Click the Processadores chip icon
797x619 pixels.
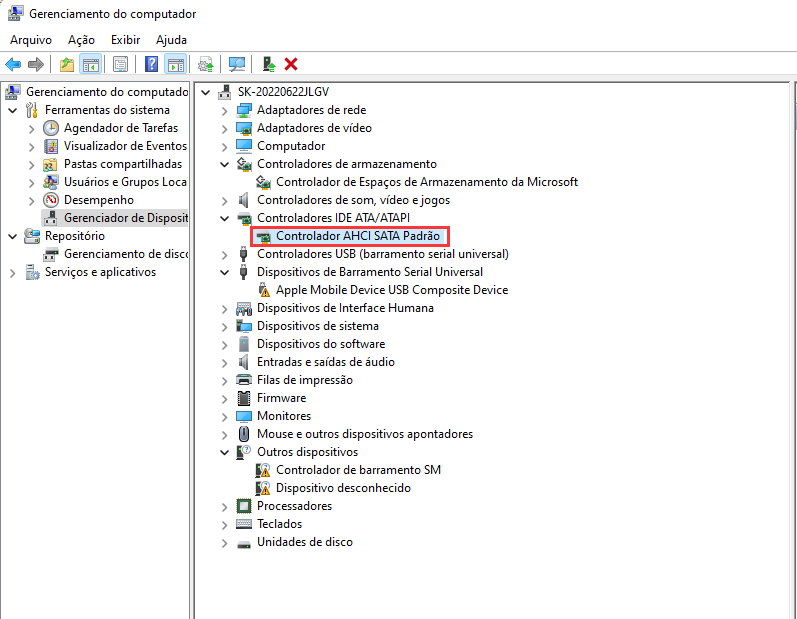tap(244, 506)
